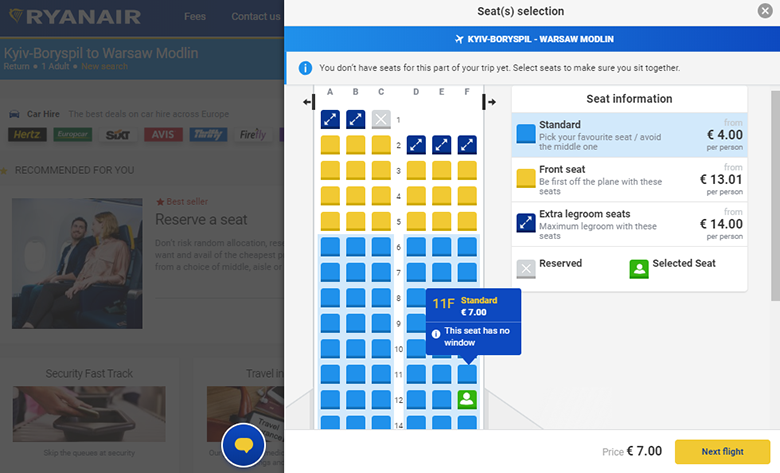
Task: Click the Hertz car hire logo
Action: point(27,135)
